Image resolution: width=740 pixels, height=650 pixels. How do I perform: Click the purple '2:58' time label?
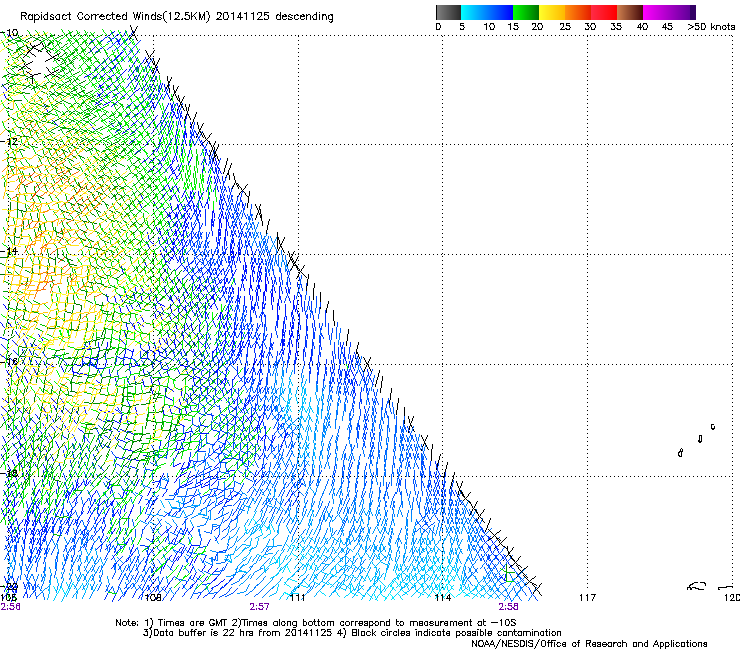pyautogui.click(x=508, y=607)
